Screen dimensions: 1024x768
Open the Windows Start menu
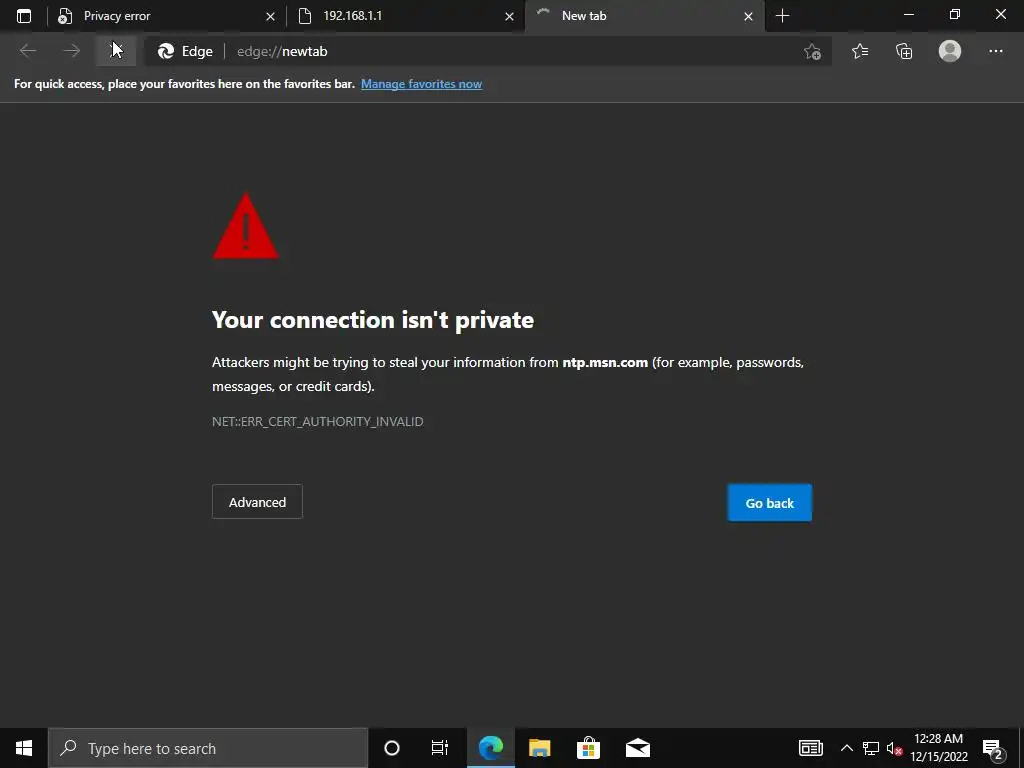tap(24, 748)
